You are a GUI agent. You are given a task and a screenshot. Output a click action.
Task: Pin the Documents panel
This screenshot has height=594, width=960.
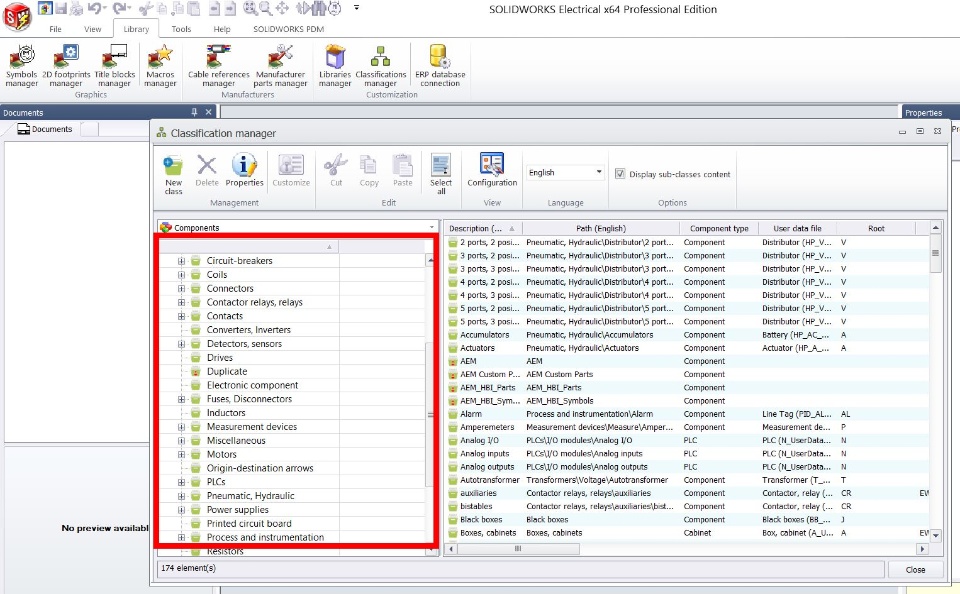pyautogui.click(x=194, y=112)
